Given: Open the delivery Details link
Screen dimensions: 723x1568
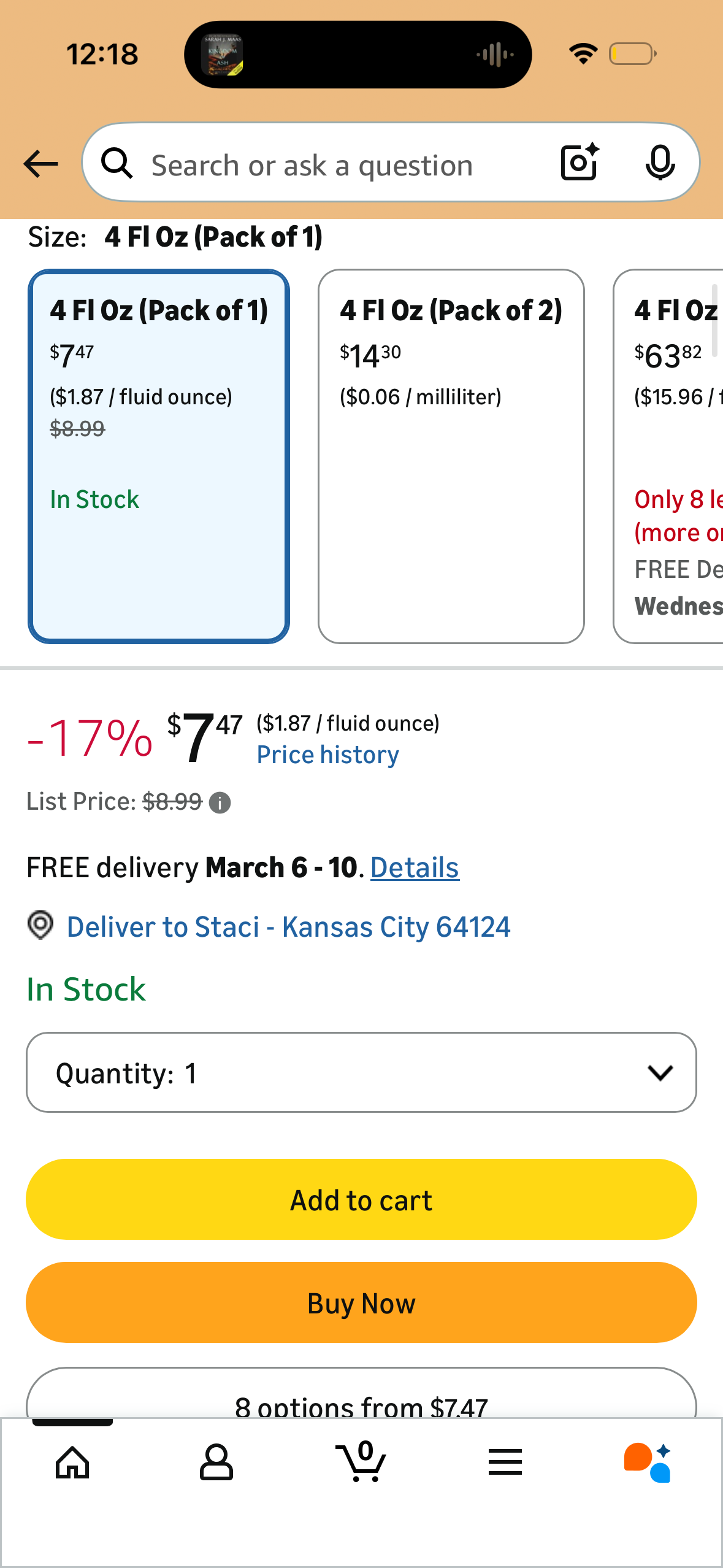Looking at the screenshot, I should (x=415, y=867).
